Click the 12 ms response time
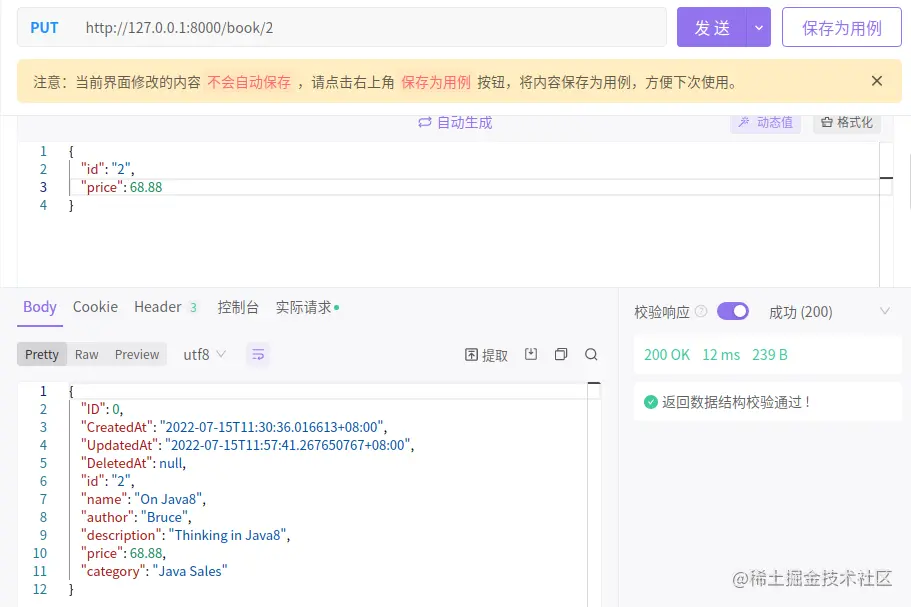The height and width of the screenshot is (607, 911). (721, 354)
